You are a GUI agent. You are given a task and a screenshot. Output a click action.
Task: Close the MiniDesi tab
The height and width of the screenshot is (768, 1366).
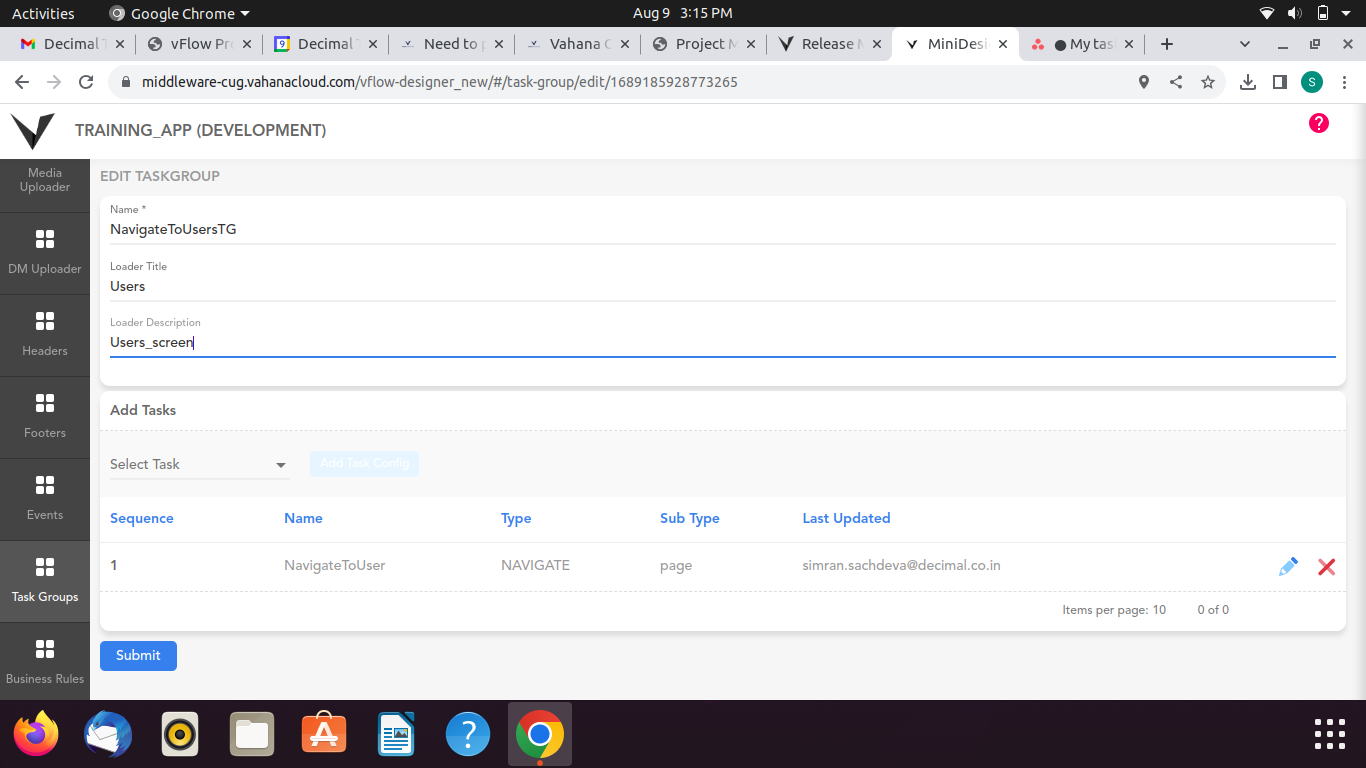click(x=1002, y=44)
